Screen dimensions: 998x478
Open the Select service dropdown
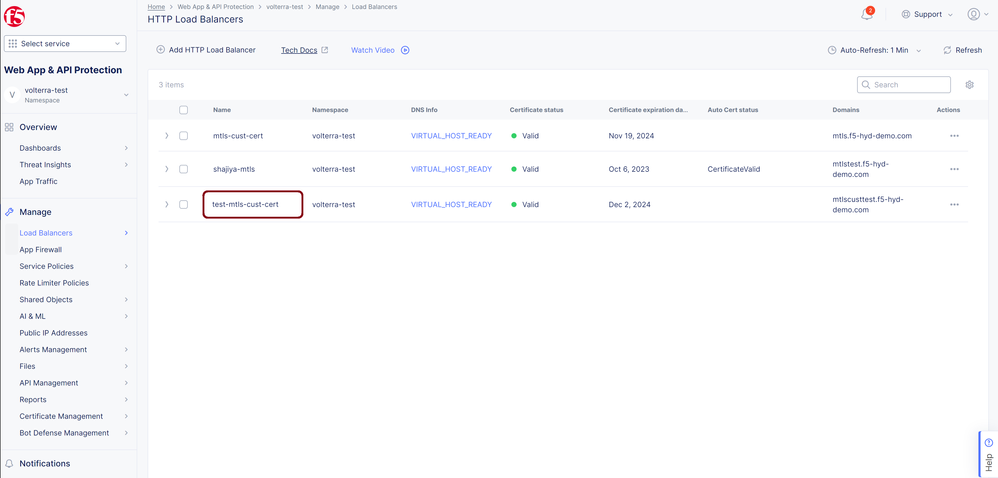pyautogui.click(x=65, y=44)
